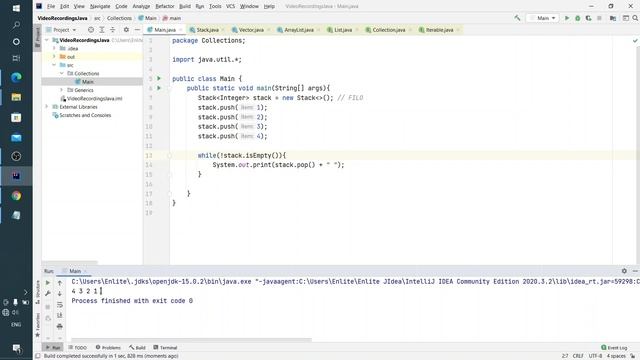Open the TODO tool window
The image size is (640, 360).
[78, 347]
